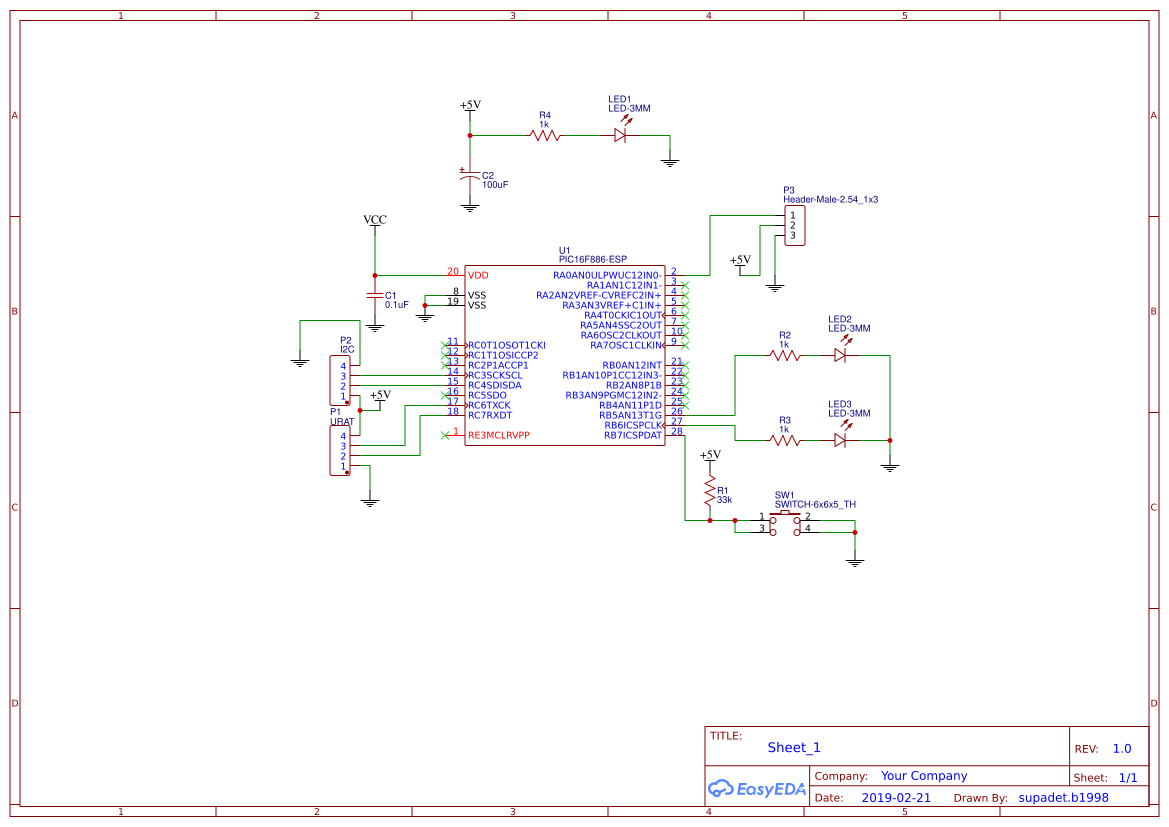Viewport: 1169px width, 827px height.
Task: Click the Date field showing 2019-02-21
Action: (x=898, y=797)
